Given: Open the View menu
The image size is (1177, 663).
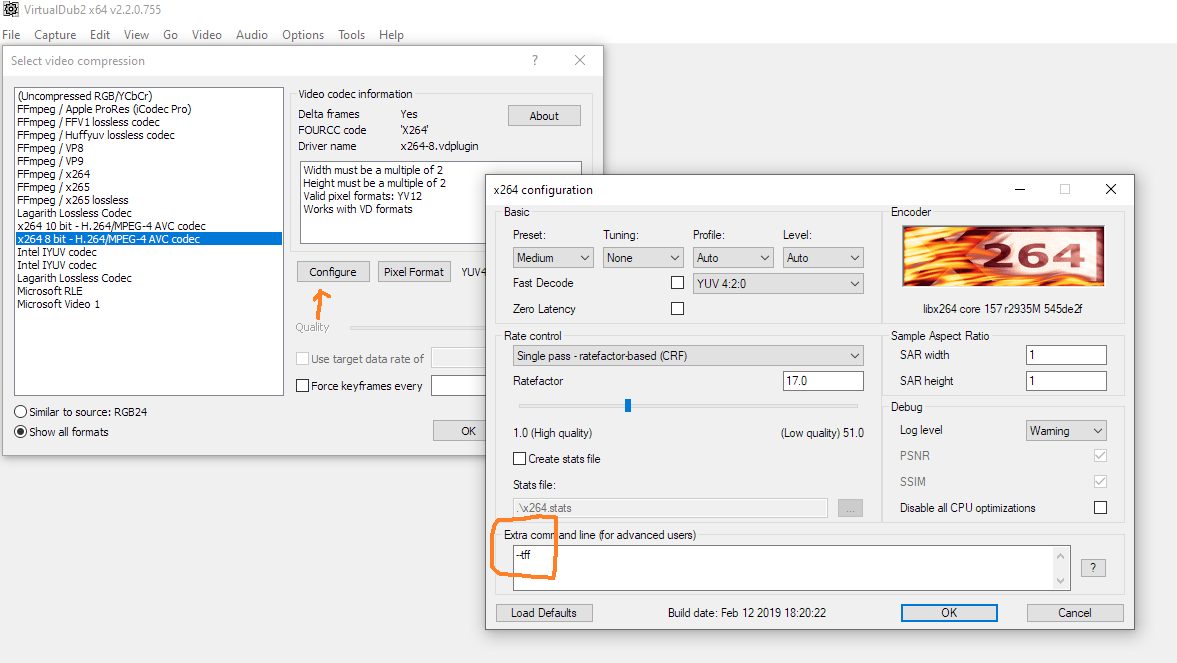Looking at the screenshot, I should 137,35.
